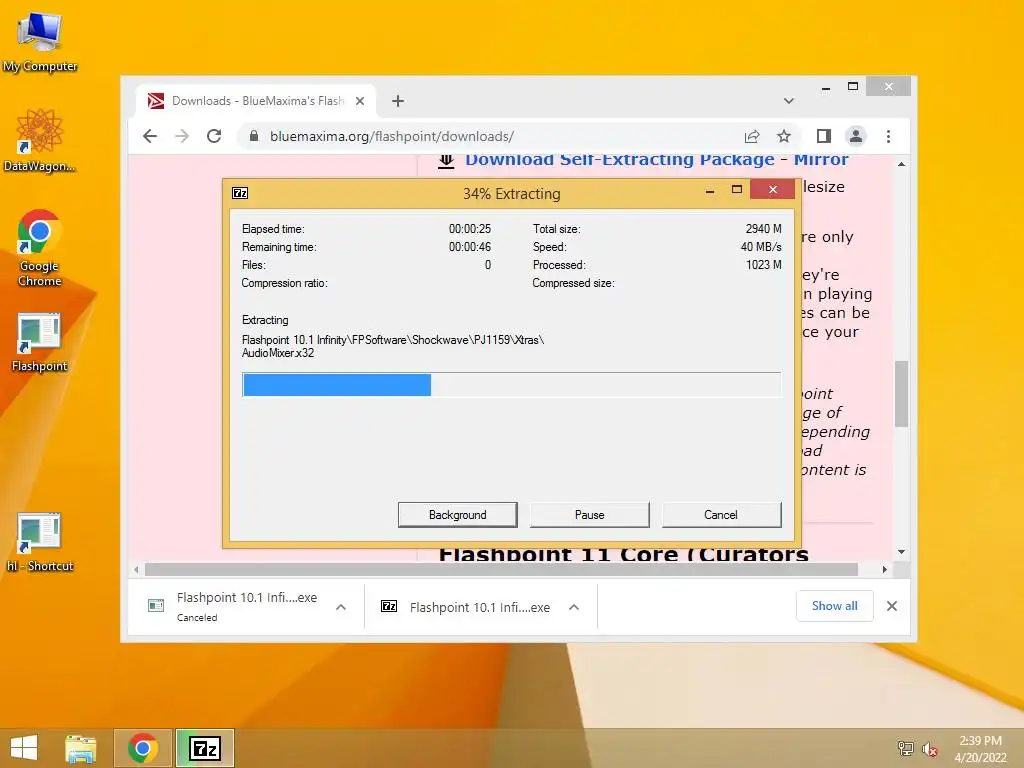Open the Flashpoint desktop shortcut
The image size is (1024, 768).
coord(39,344)
